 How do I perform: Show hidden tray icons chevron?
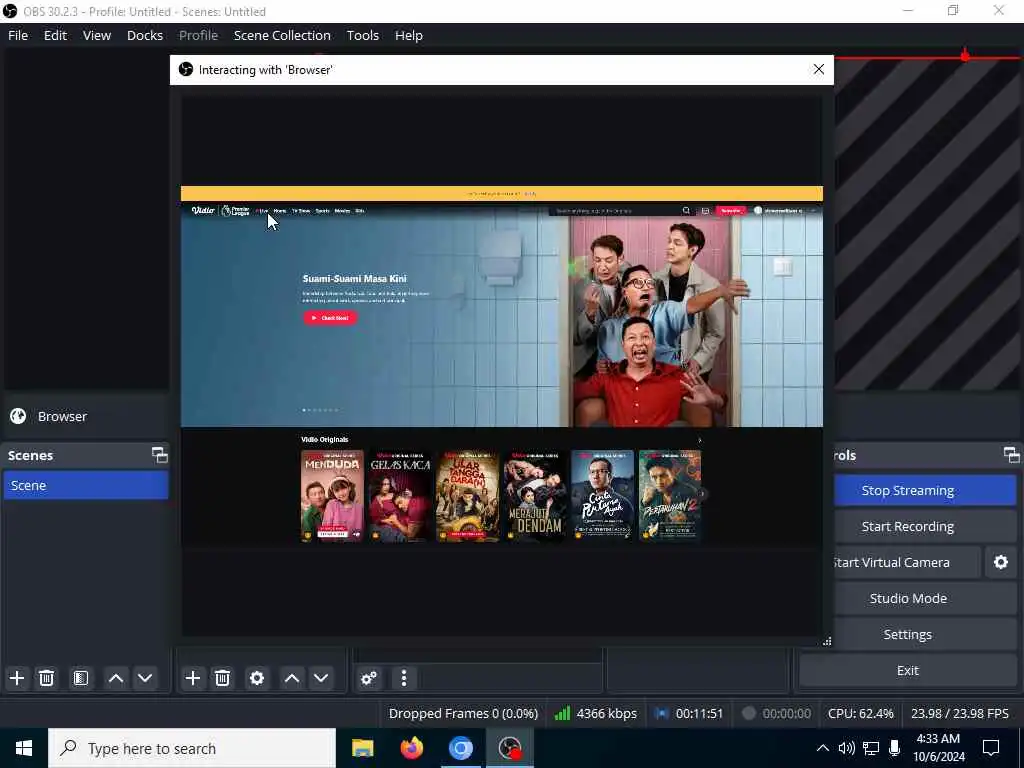[x=823, y=748]
